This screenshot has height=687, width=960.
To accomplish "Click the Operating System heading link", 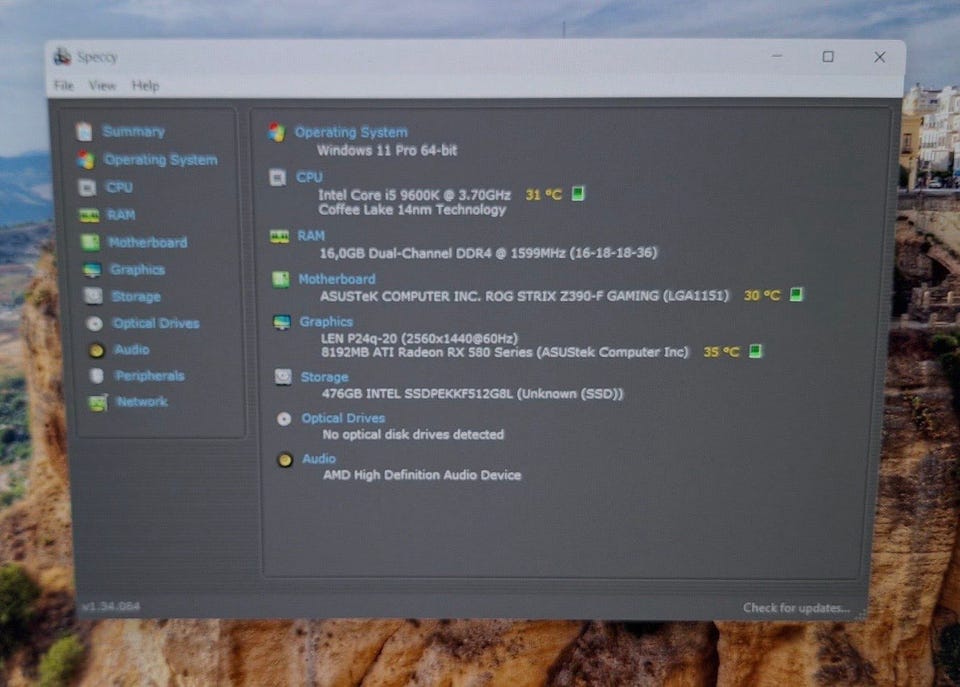I will tap(351, 132).
